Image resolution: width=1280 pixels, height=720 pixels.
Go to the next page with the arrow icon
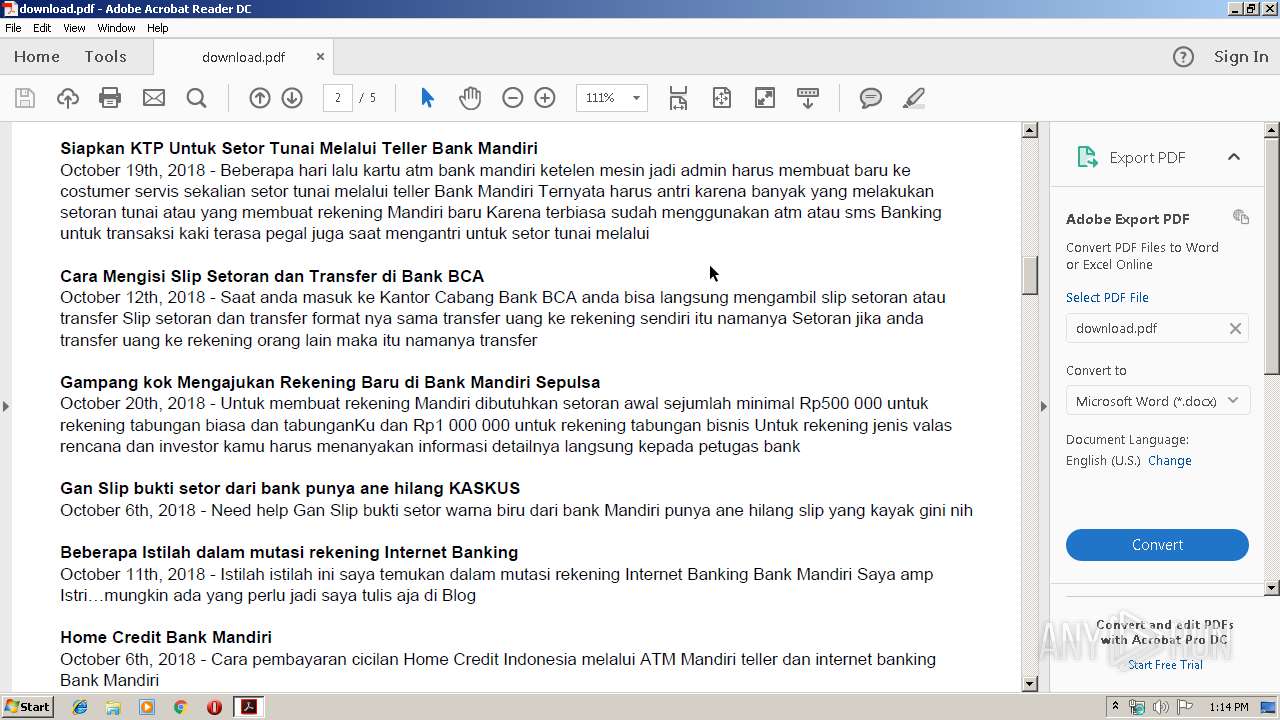(x=292, y=98)
